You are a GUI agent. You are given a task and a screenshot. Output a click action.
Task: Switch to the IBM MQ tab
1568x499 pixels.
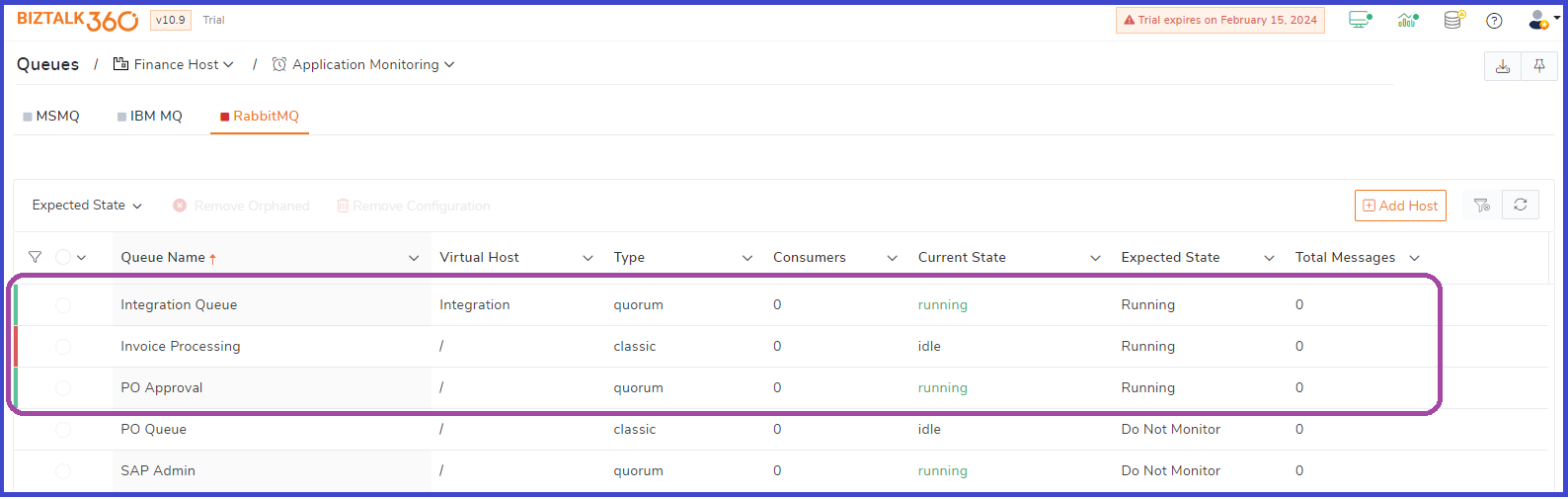(x=150, y=117)
